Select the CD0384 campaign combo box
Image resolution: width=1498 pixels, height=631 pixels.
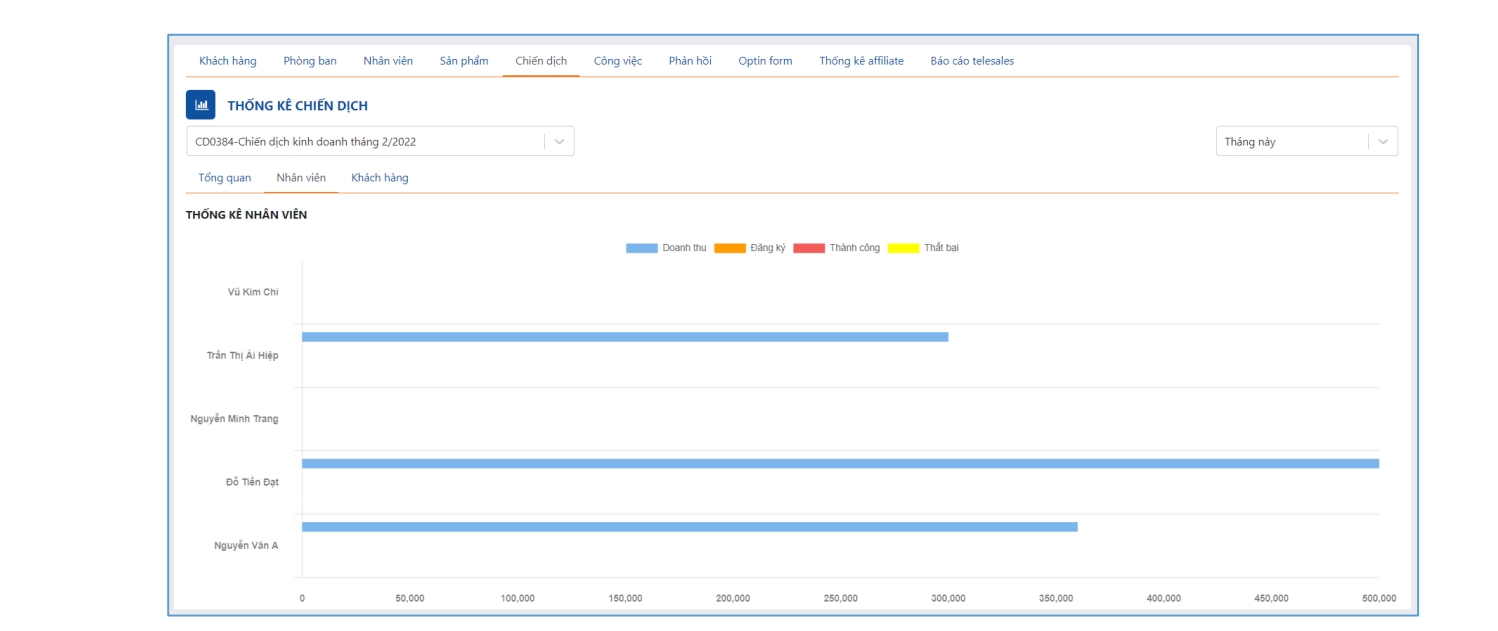click(x=367, y=142)
